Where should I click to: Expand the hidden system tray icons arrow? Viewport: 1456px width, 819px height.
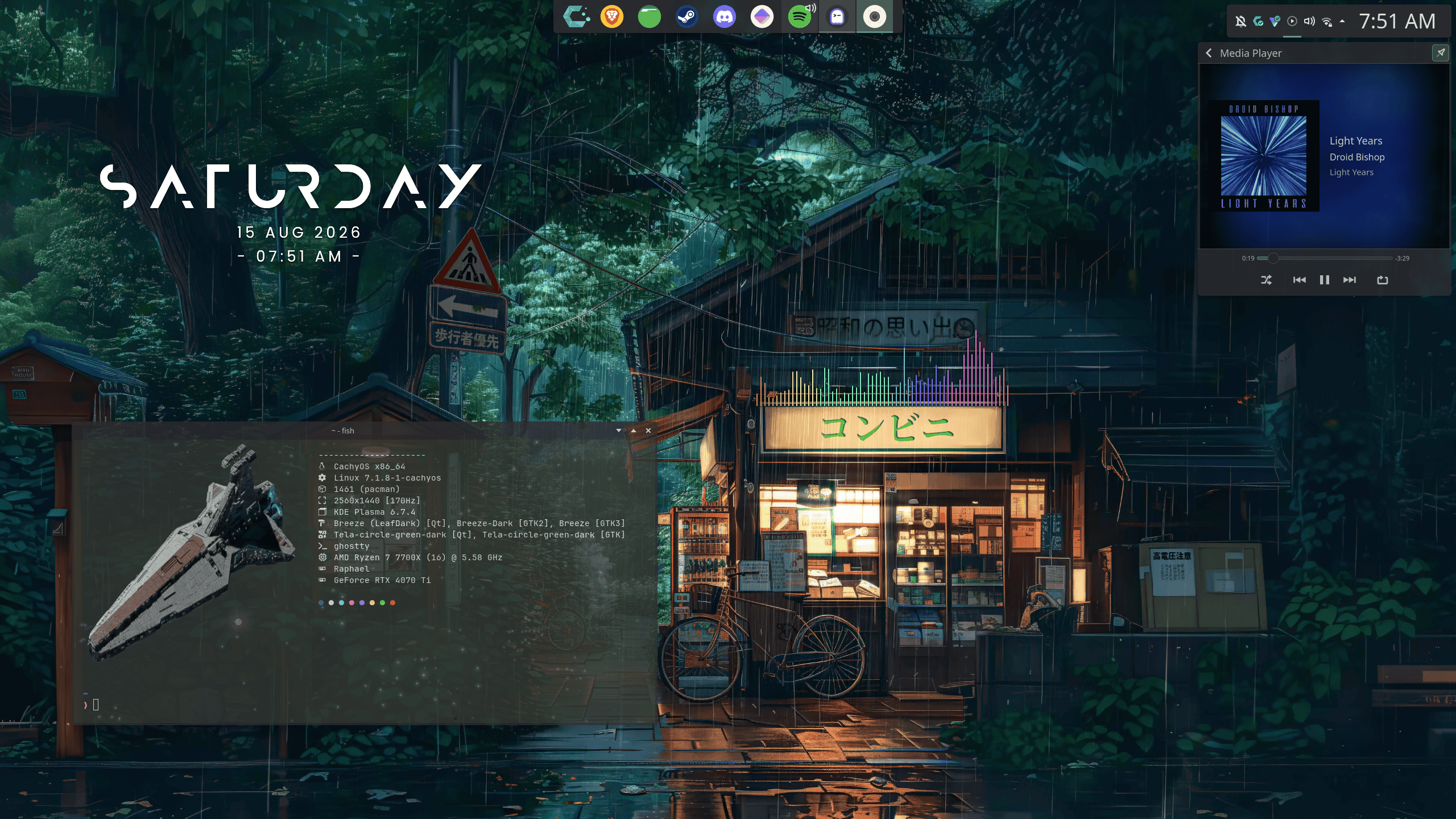[x=1342, y=22]
